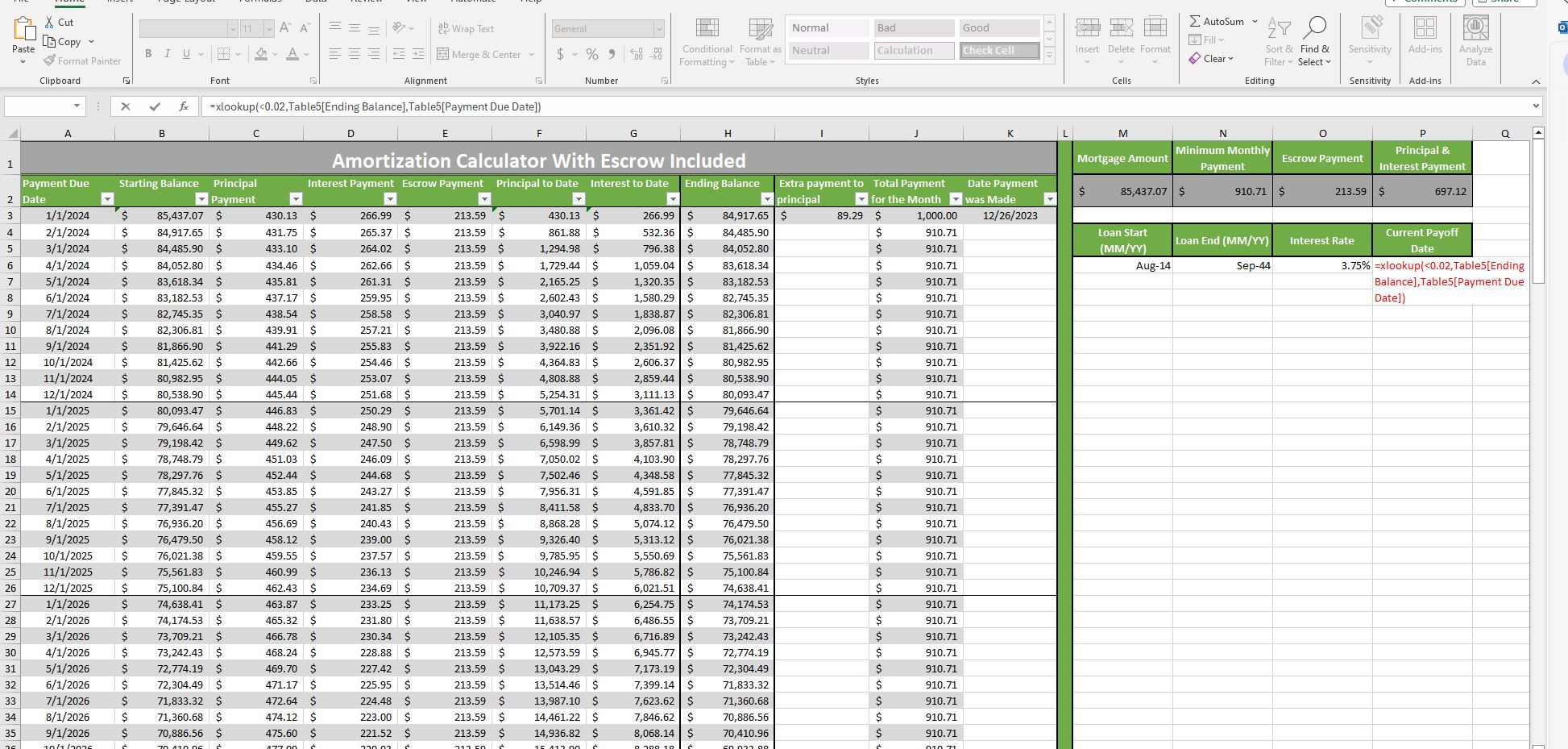Increase decimal places
This screenshot has height=749, width=1568.
637,55
